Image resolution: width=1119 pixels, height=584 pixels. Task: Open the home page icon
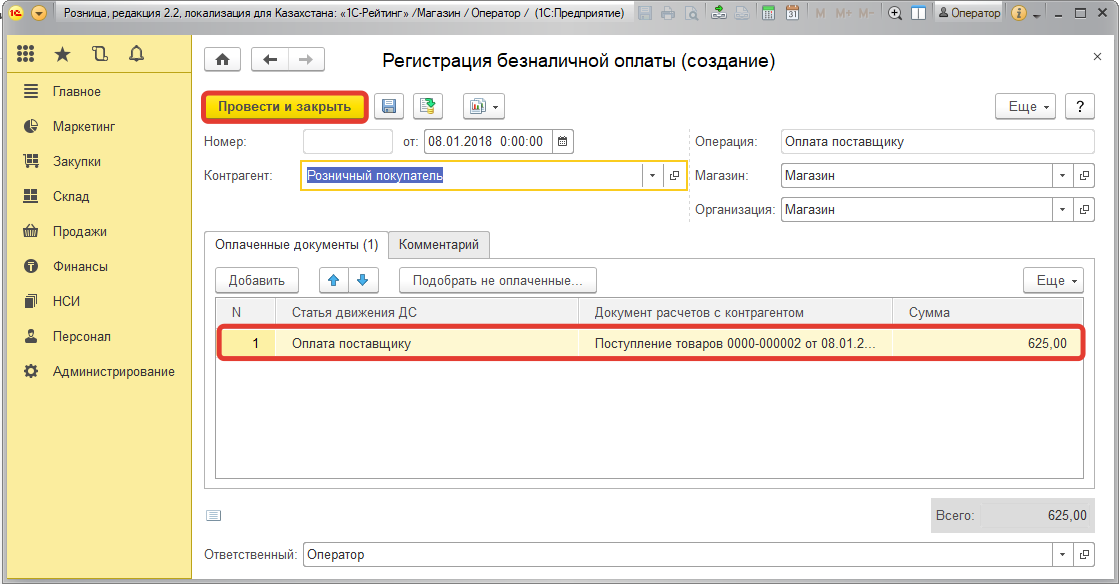[222, 60]
